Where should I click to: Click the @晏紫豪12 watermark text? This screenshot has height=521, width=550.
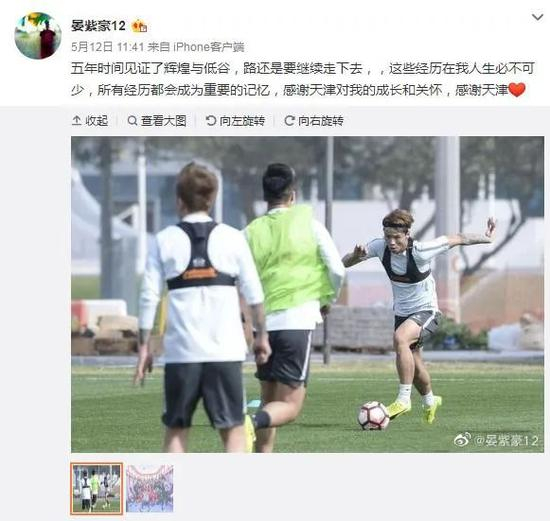click(506, 440)
